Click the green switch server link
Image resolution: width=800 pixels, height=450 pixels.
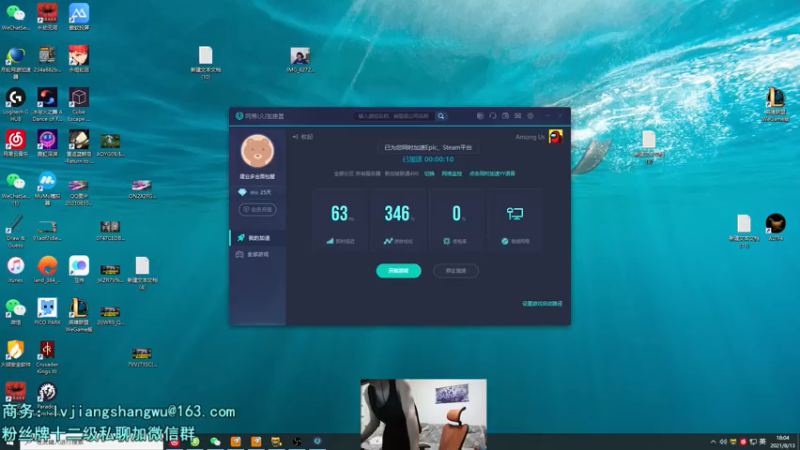[x=430, y=173]
